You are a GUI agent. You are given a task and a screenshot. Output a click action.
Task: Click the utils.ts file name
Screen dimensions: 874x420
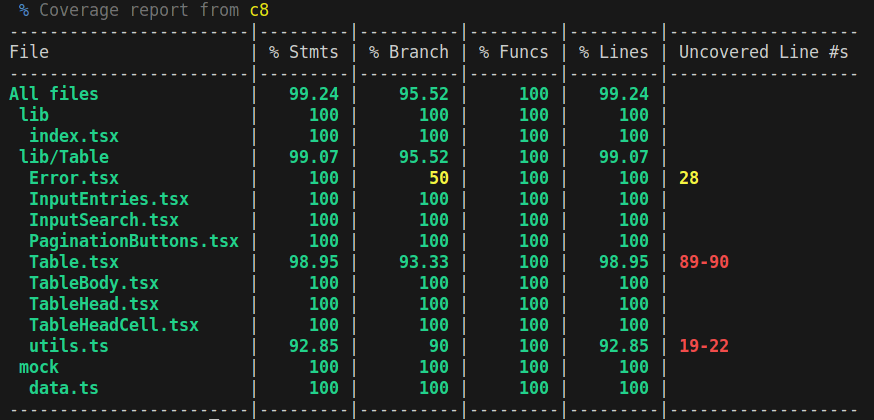click(69, 346)
